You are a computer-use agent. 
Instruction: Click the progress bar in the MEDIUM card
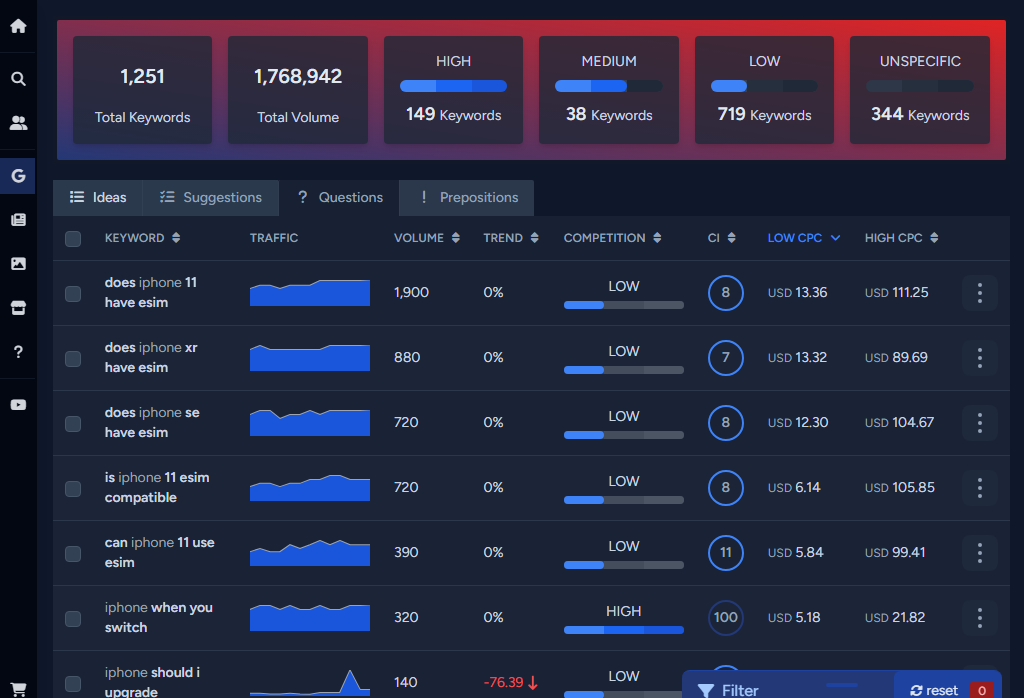609,86
